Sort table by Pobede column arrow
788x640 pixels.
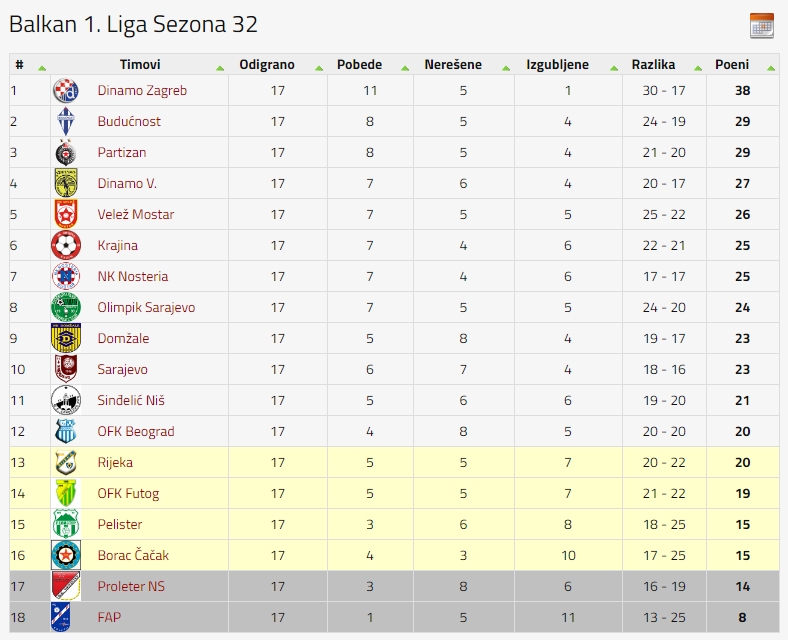(405, 68)
